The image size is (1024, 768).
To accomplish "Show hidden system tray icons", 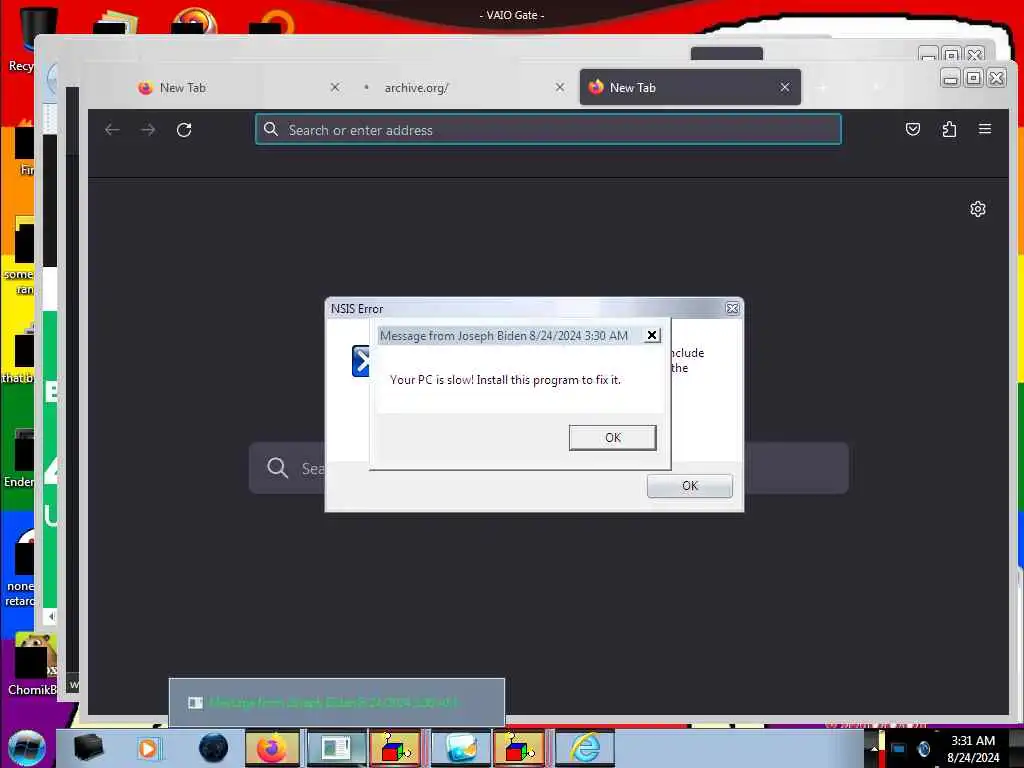I will tap(874, 748).
